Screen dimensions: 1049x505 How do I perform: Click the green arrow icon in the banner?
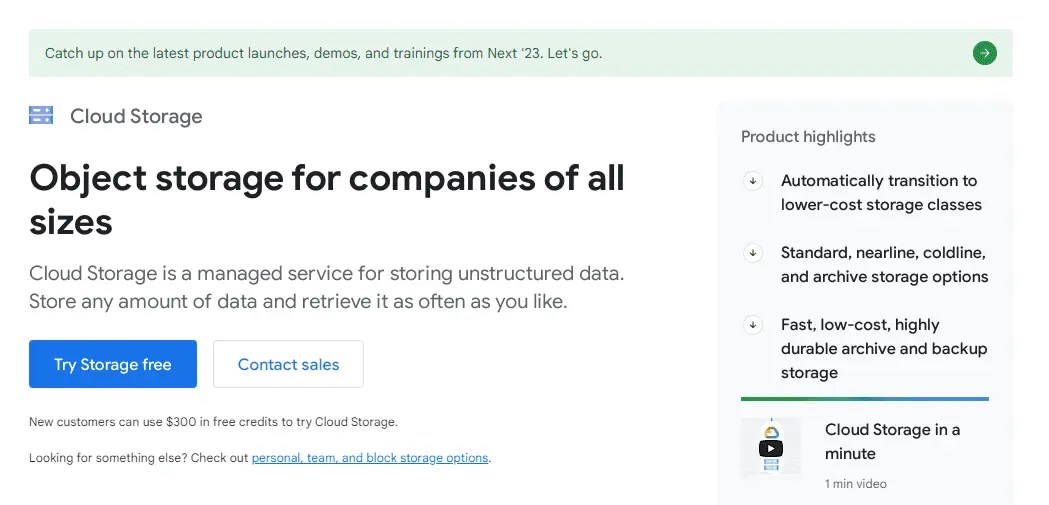click(984, 53)
